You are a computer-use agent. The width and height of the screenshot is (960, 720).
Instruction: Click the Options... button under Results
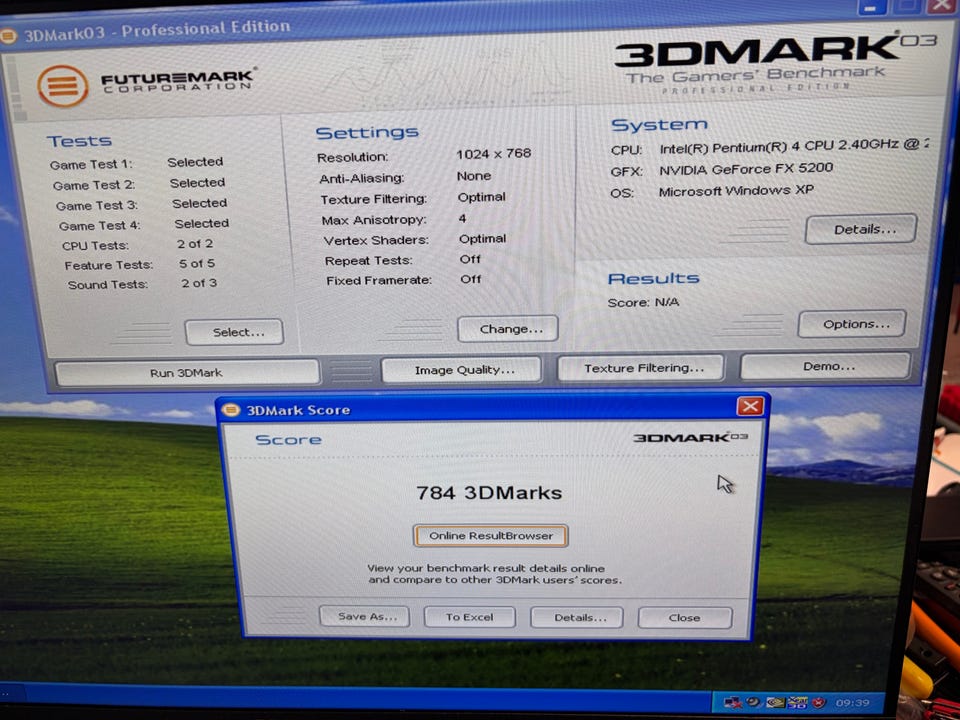click(852, 323)
